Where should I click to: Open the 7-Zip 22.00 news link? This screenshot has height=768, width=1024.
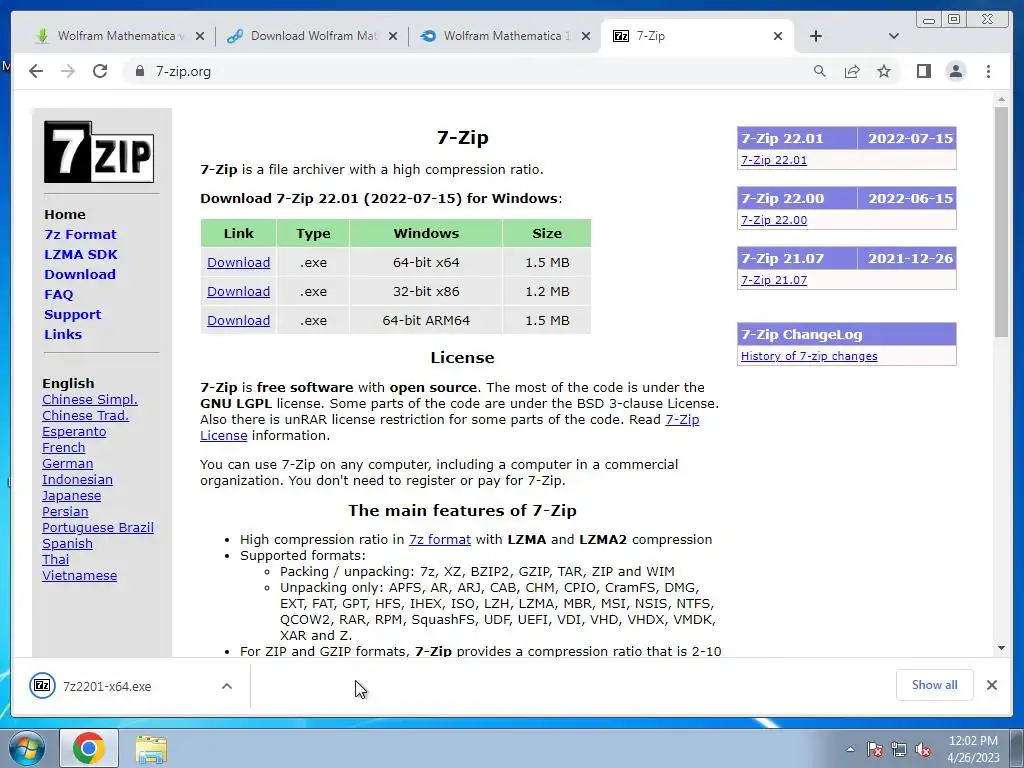tap(774, 220)
